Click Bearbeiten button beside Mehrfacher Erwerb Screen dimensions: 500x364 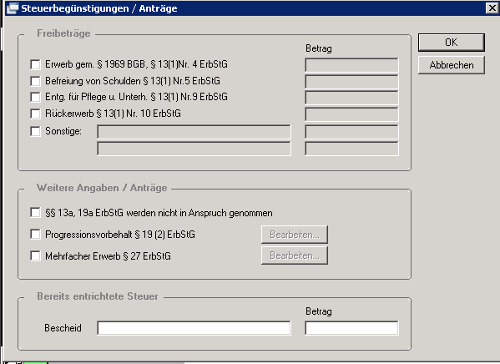(294, 255)
